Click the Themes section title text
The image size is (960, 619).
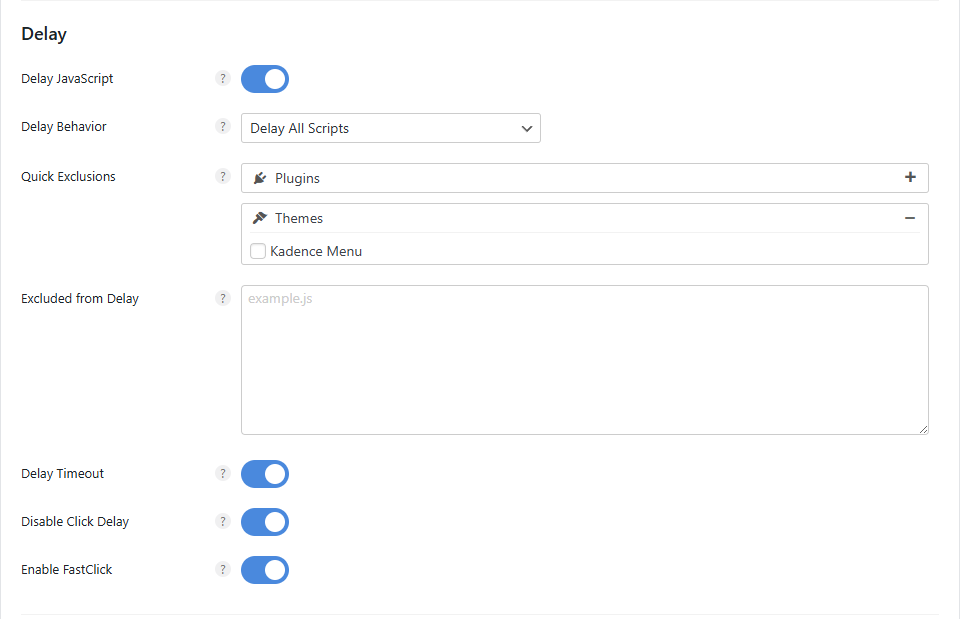[x=299, y=218]
